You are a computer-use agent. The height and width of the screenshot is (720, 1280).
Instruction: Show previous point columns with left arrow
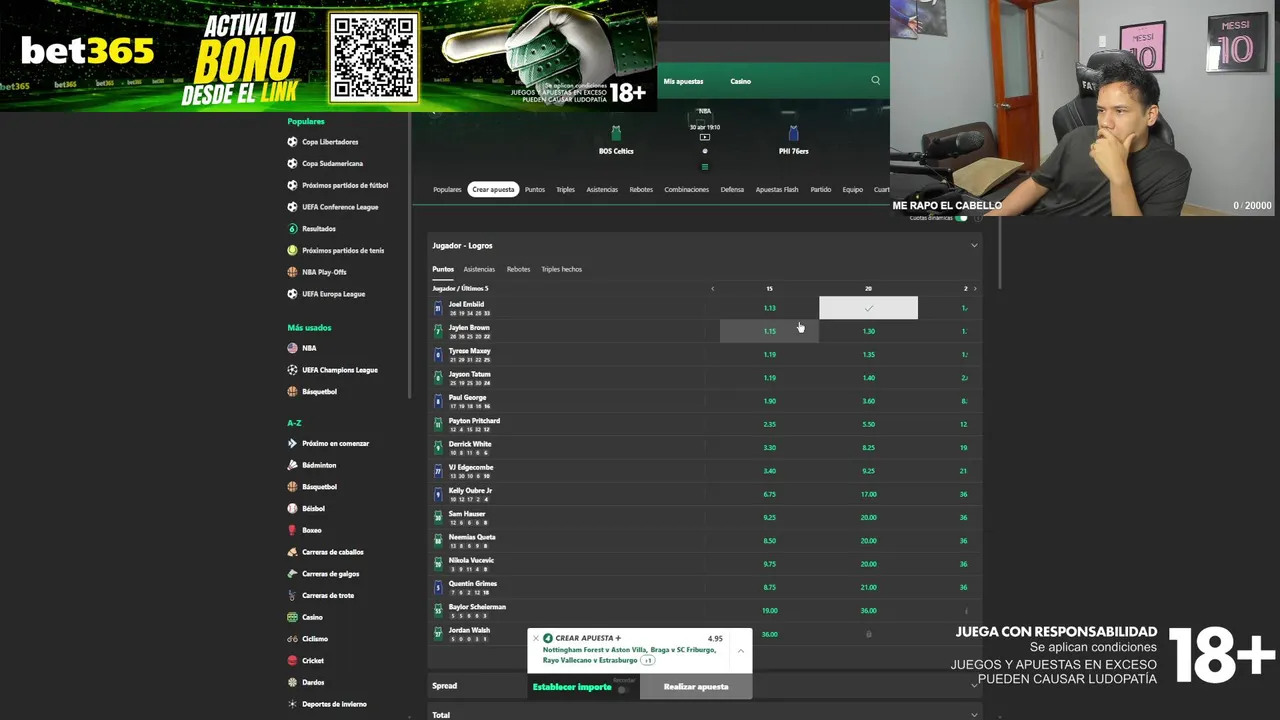pyautogui.click(x=713, y=289)
